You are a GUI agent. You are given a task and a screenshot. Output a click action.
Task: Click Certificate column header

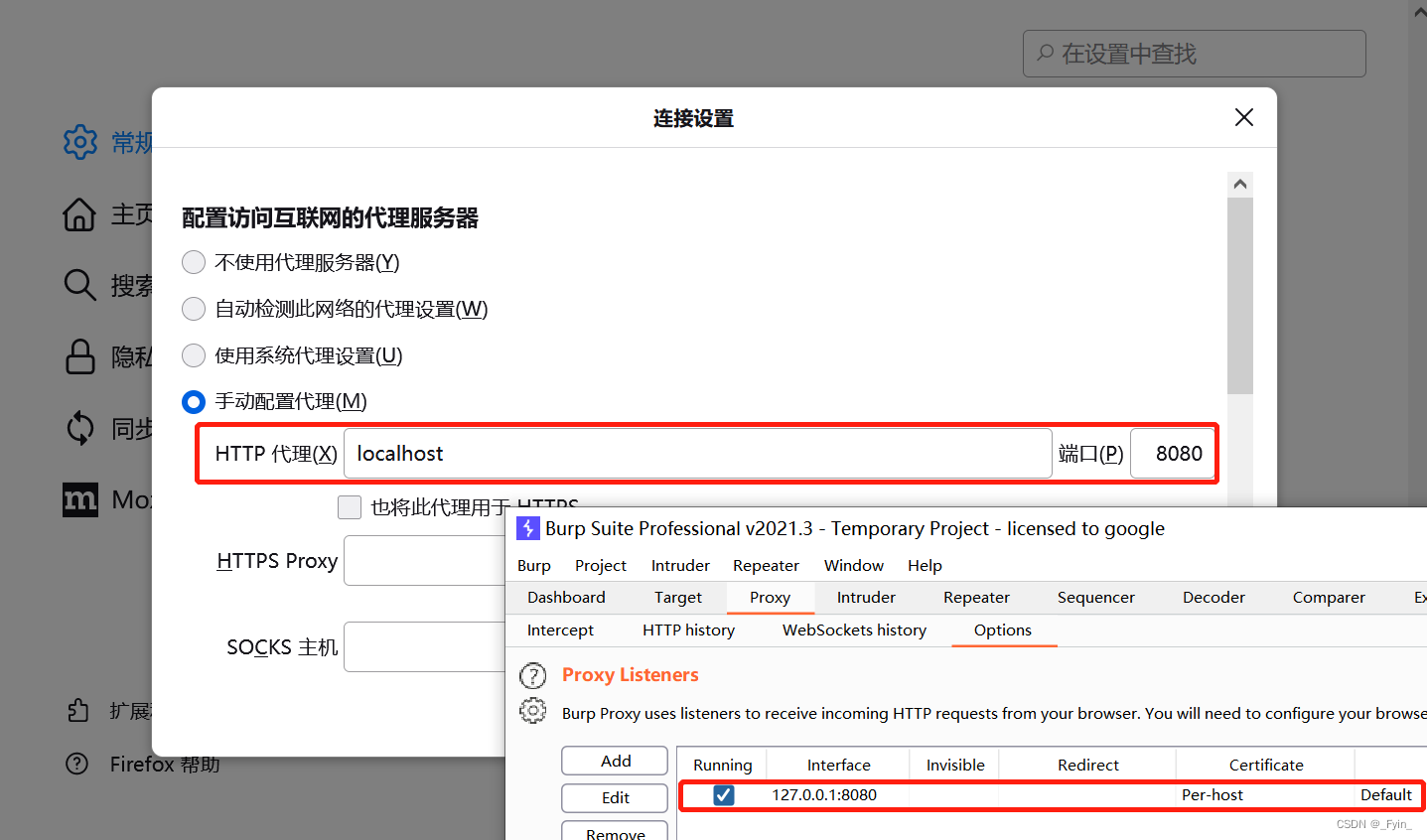1266,765
